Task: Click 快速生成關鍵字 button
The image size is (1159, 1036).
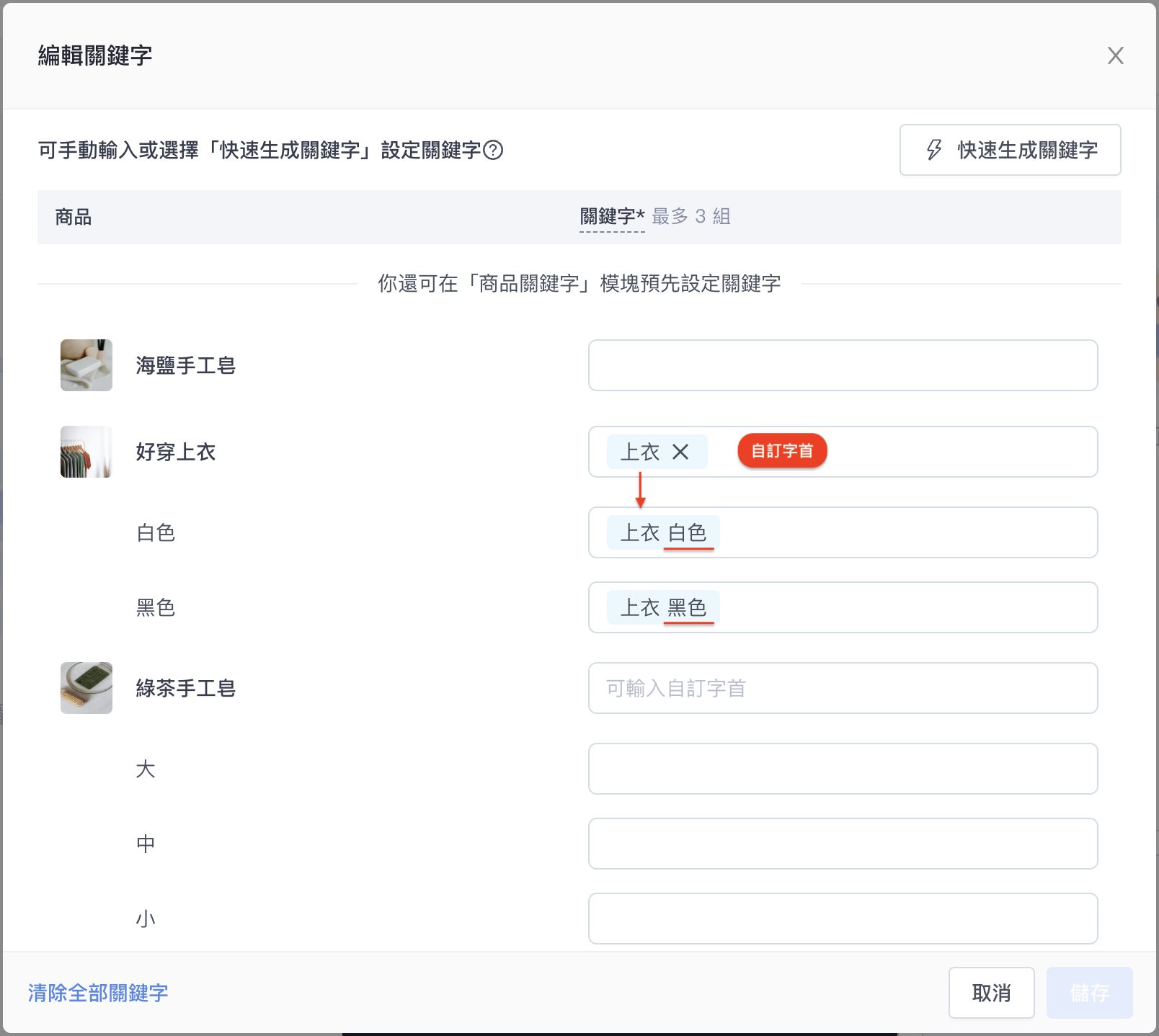Action: pos(1010,150)
